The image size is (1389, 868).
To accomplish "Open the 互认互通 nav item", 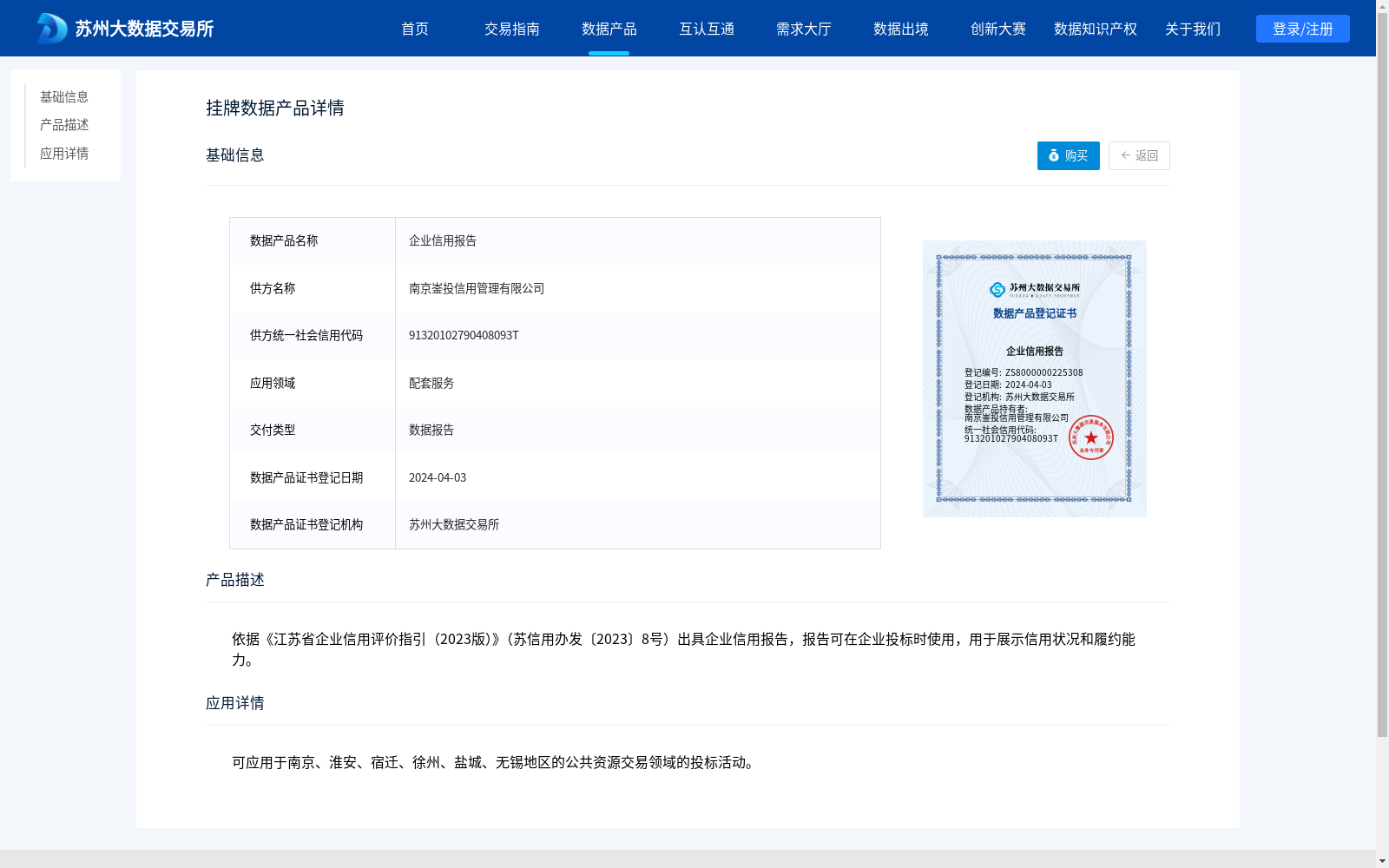I will click(x=707, y=29).
